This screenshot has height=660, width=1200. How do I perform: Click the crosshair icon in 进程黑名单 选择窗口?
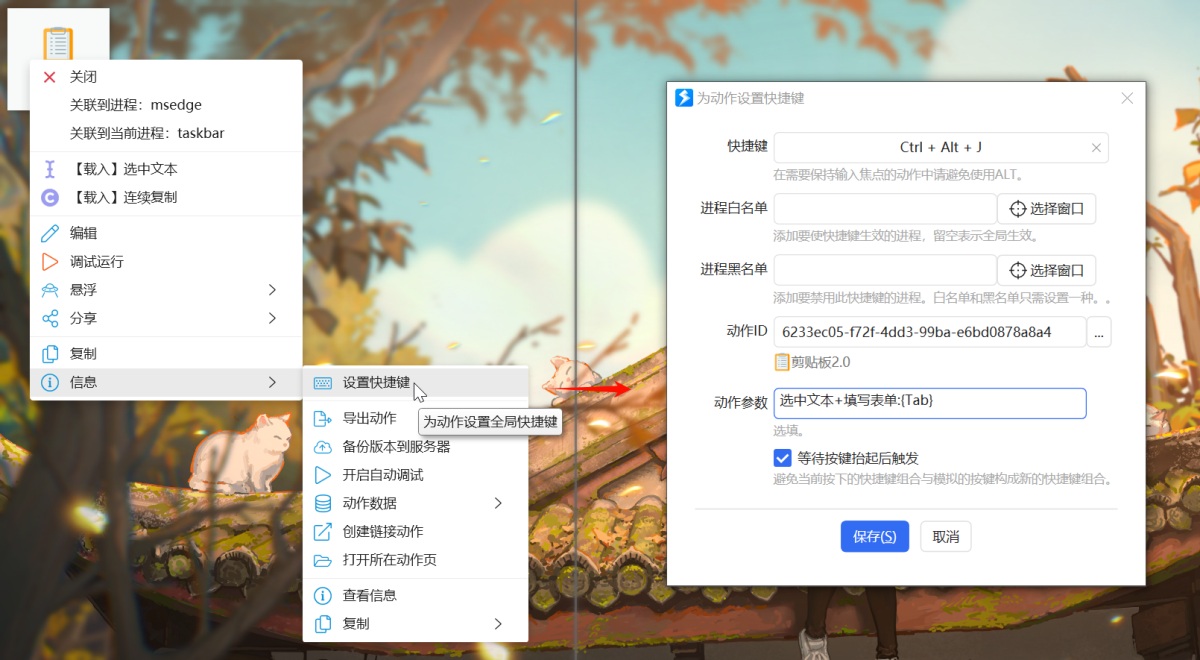click(x=1018, y=271)
